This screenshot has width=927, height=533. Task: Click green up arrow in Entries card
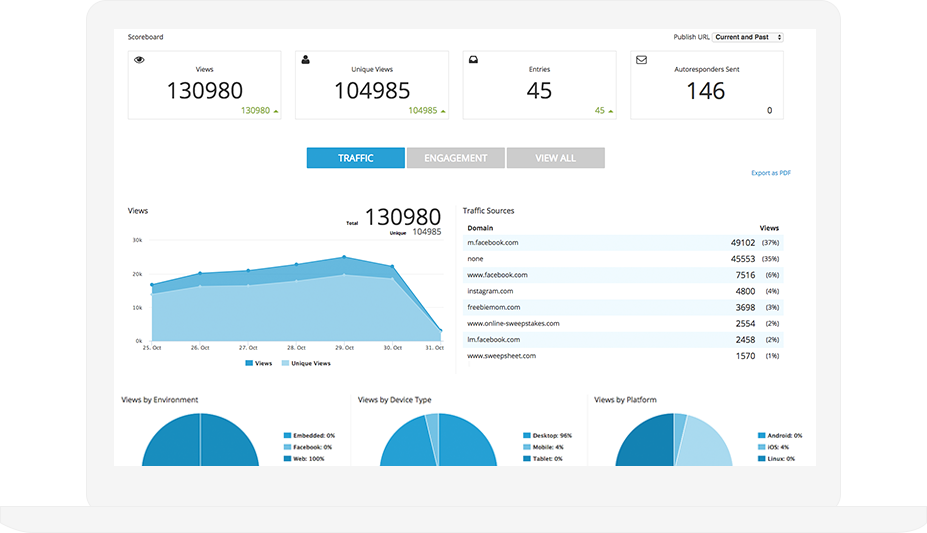(611, 111)
